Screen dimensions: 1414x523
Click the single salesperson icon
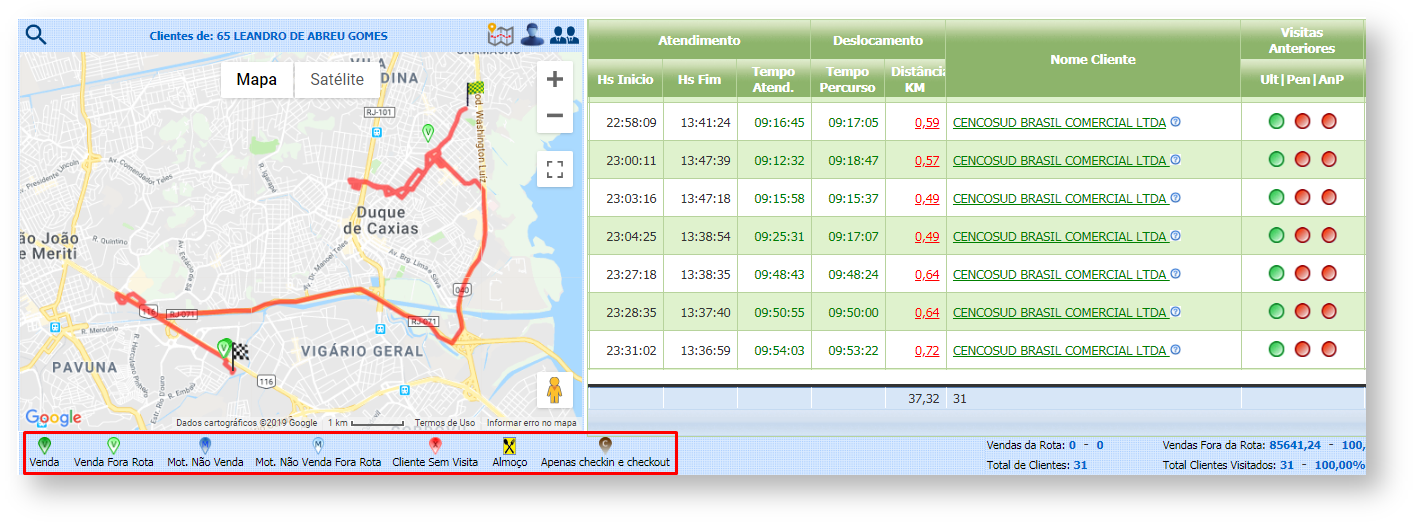click(532, 35)
